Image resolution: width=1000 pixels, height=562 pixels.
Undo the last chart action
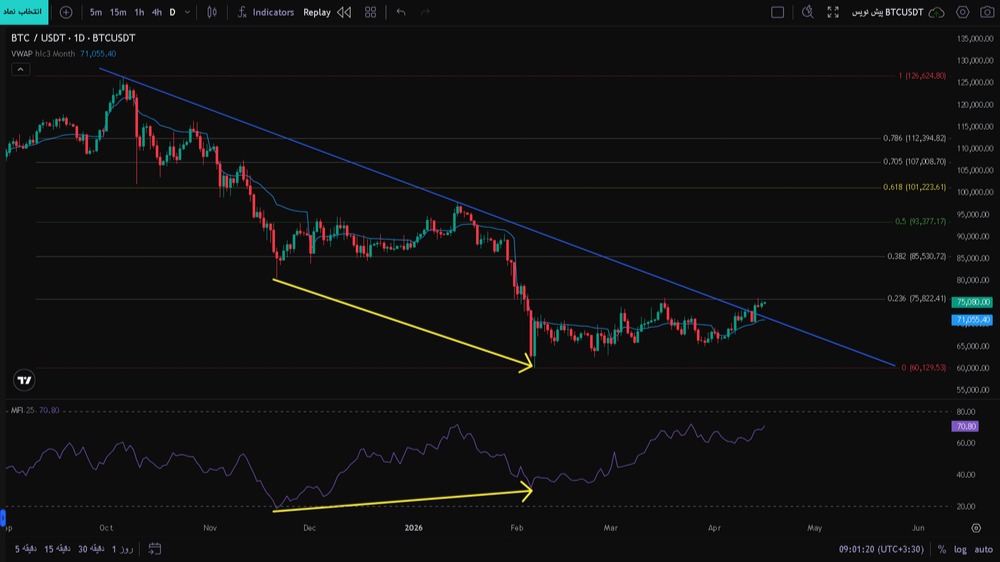click(401, 12)
